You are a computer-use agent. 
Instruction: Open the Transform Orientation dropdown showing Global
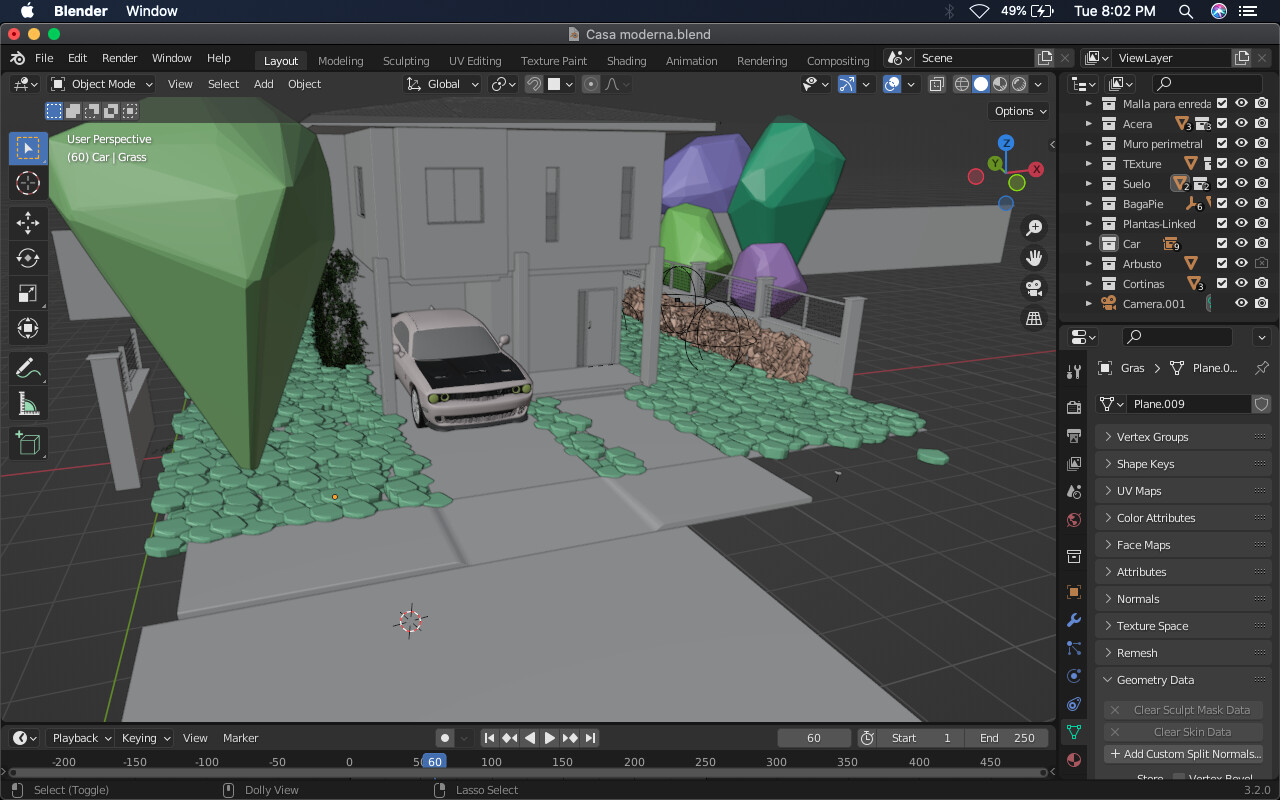point(442,84)
